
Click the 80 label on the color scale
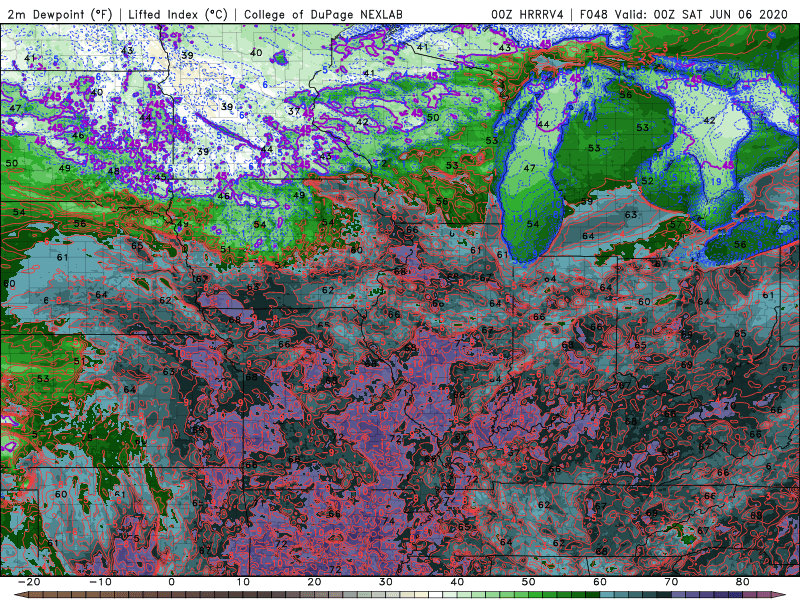tap(743, 582)
